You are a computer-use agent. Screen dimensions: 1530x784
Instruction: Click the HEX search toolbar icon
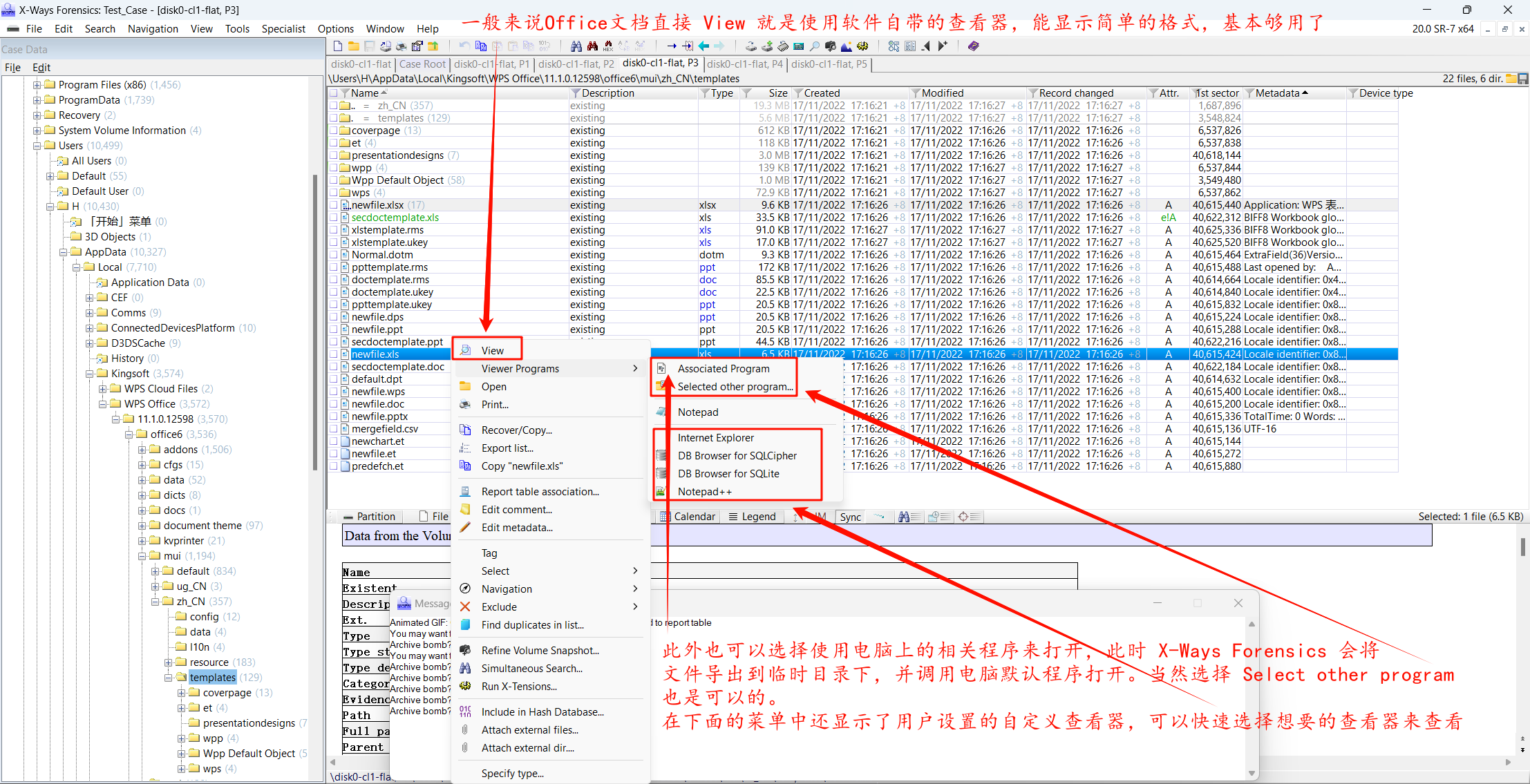click(x=608, y=46)
